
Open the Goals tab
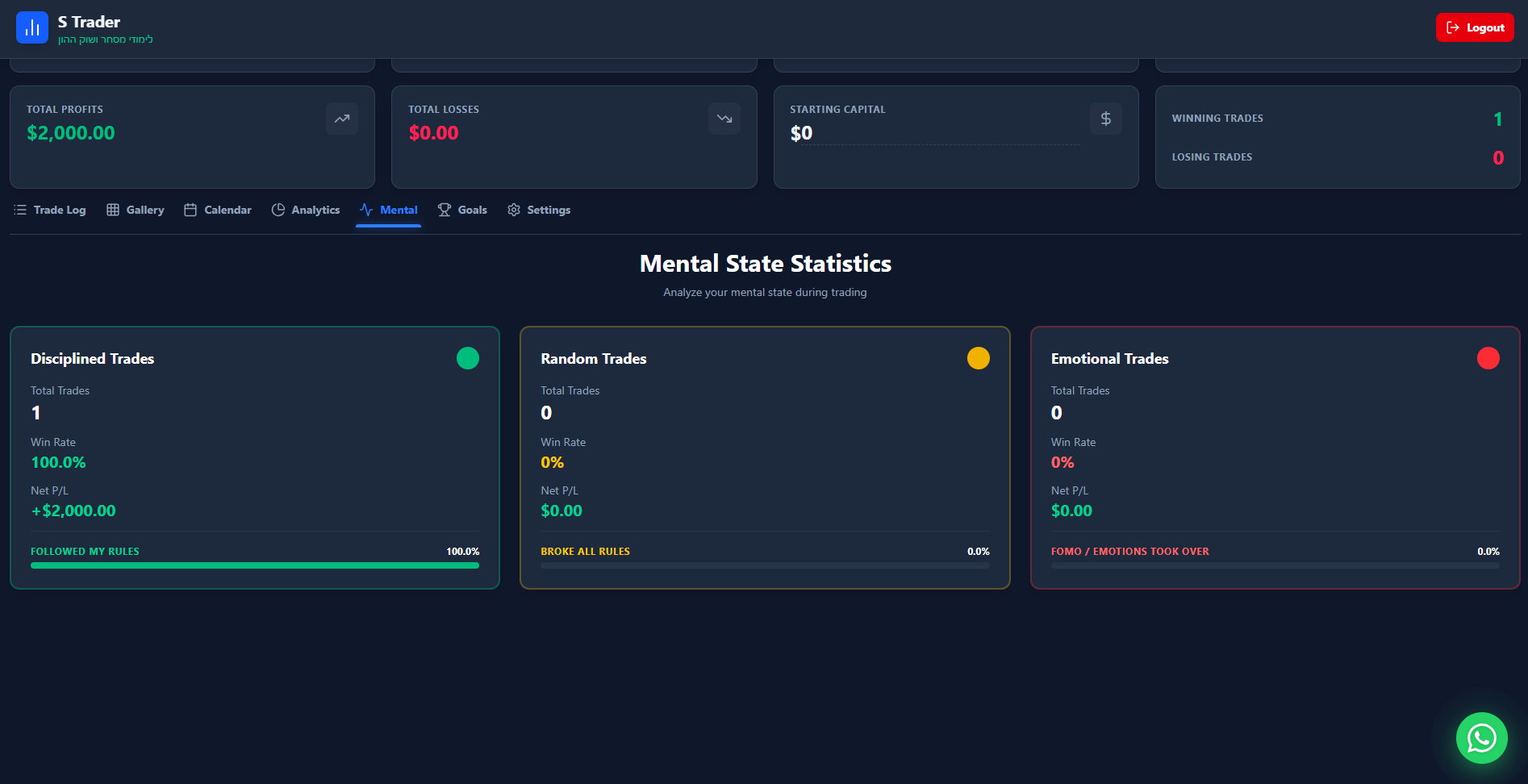462,210
